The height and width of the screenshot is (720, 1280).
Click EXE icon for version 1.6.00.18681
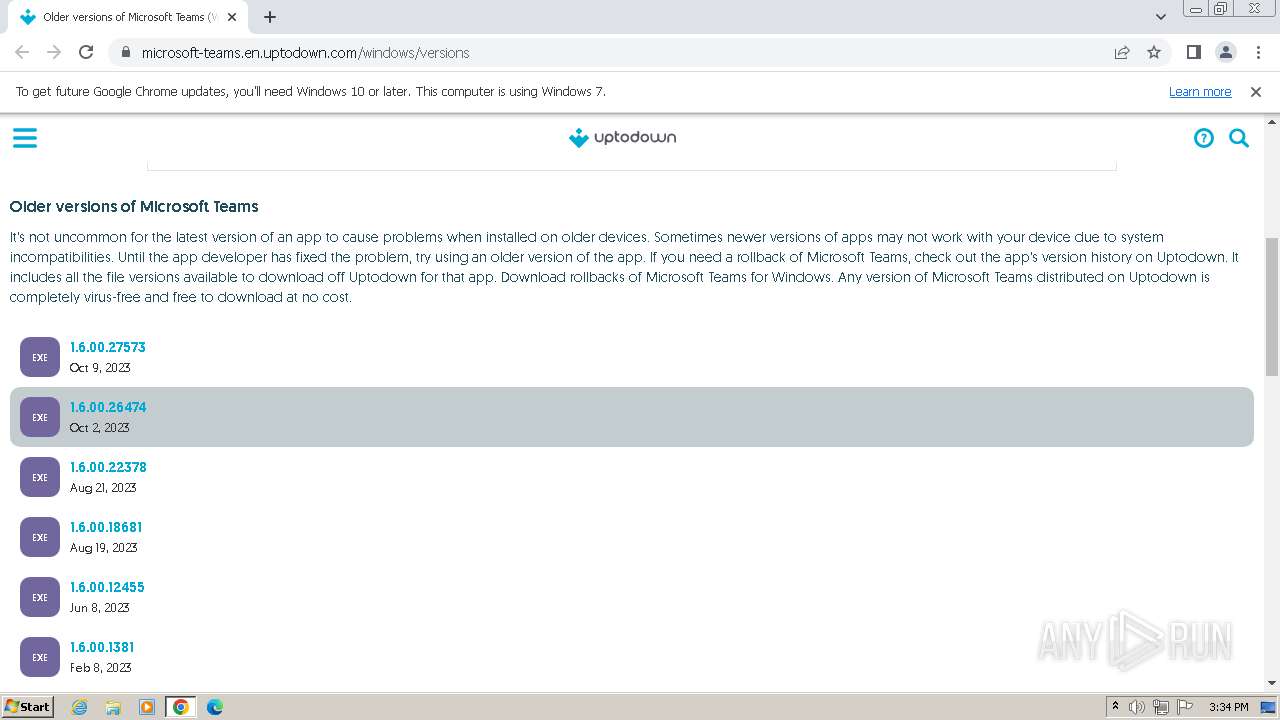40,537
